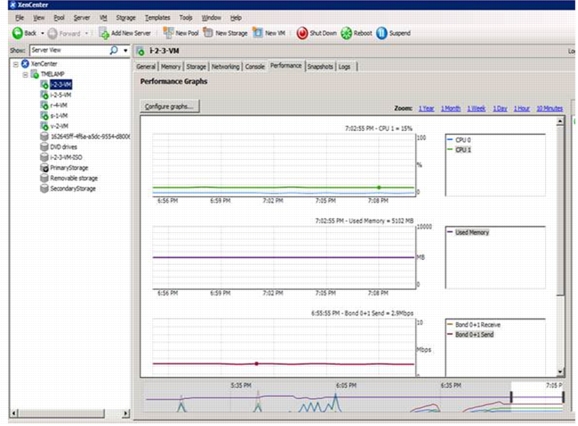This screenshot has height=426, width=578.
Task: Open the File menu
Action: tap(20, 18)
